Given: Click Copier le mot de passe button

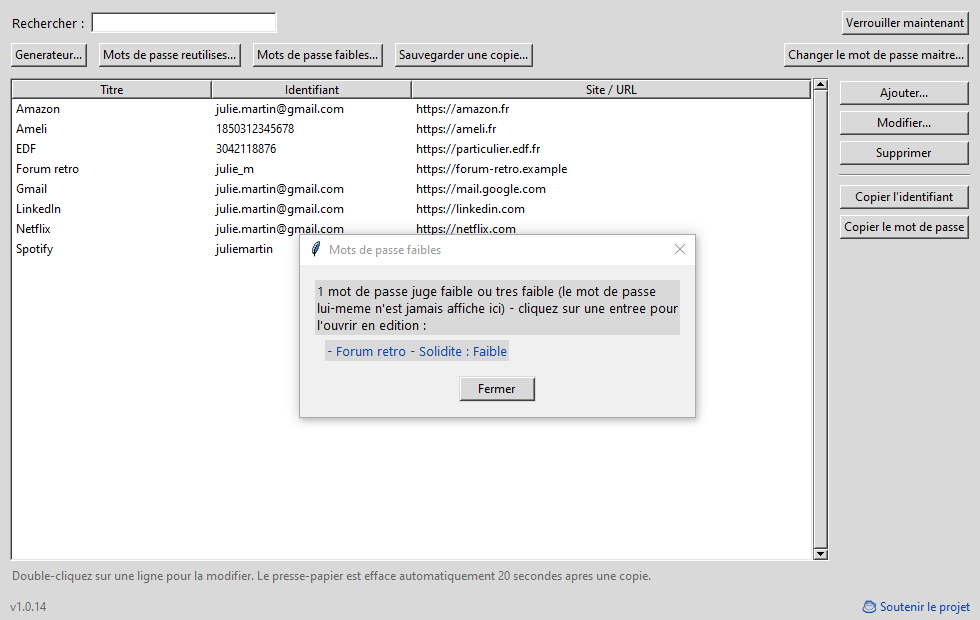Looking at the screenshot, I should coord(904,227).
